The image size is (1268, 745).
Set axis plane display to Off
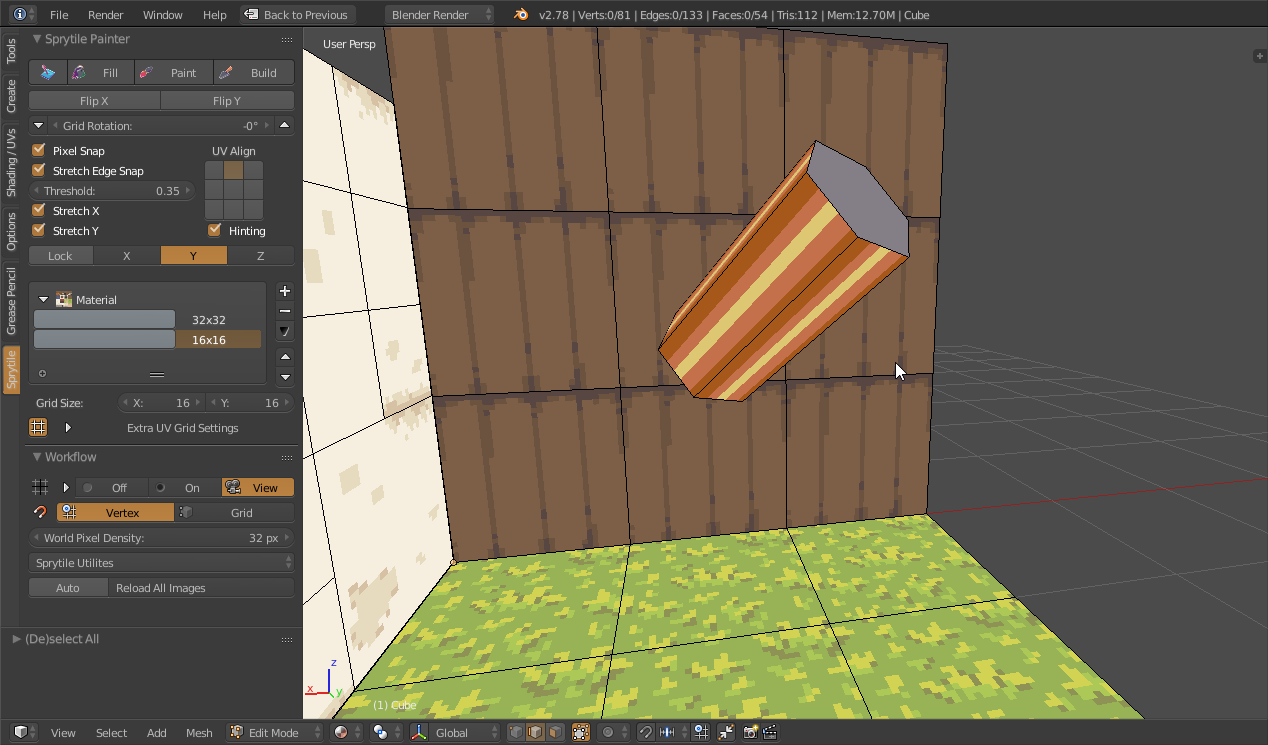[x=112, y=488]
